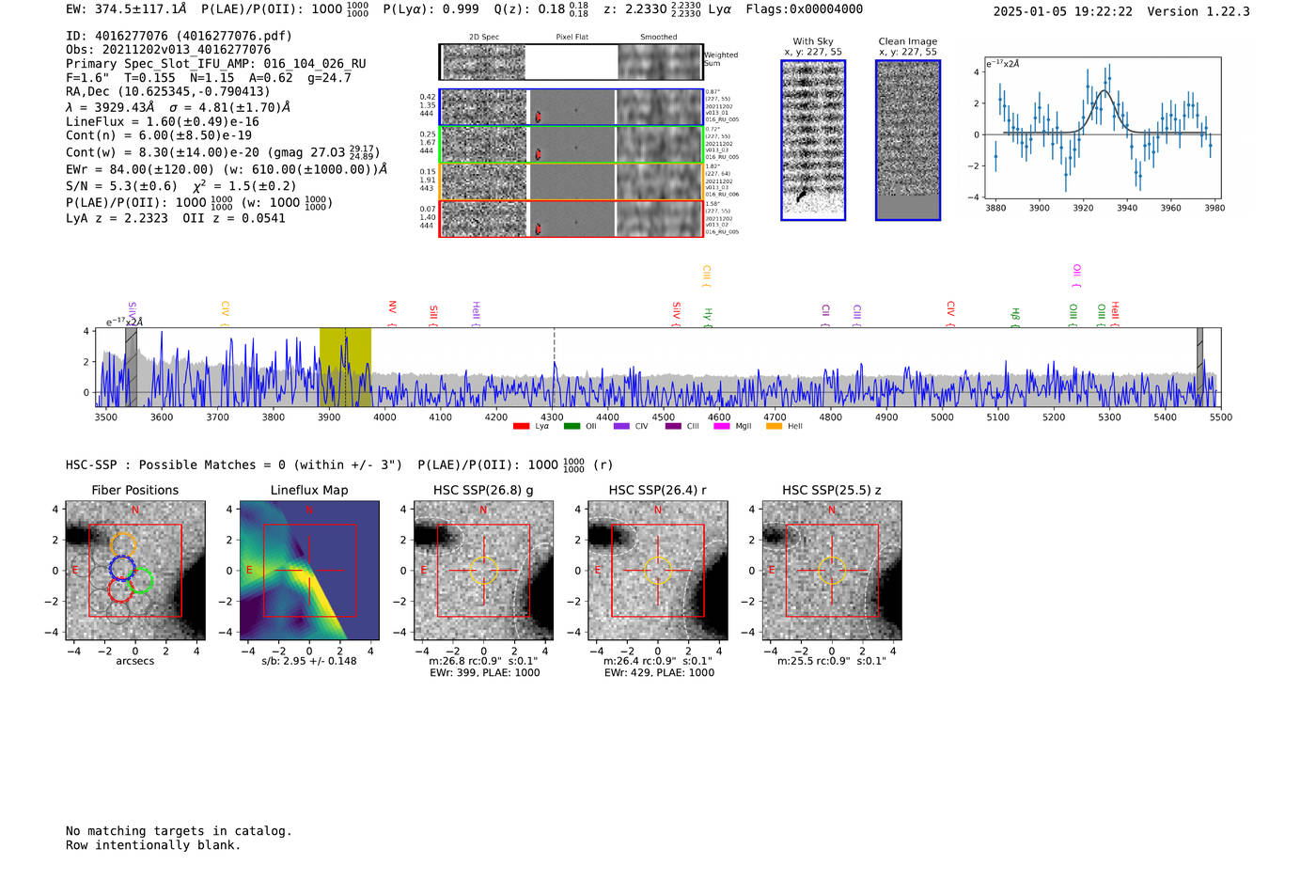
Task: Select the orange CIII line marker
Action: coord(706,275)
